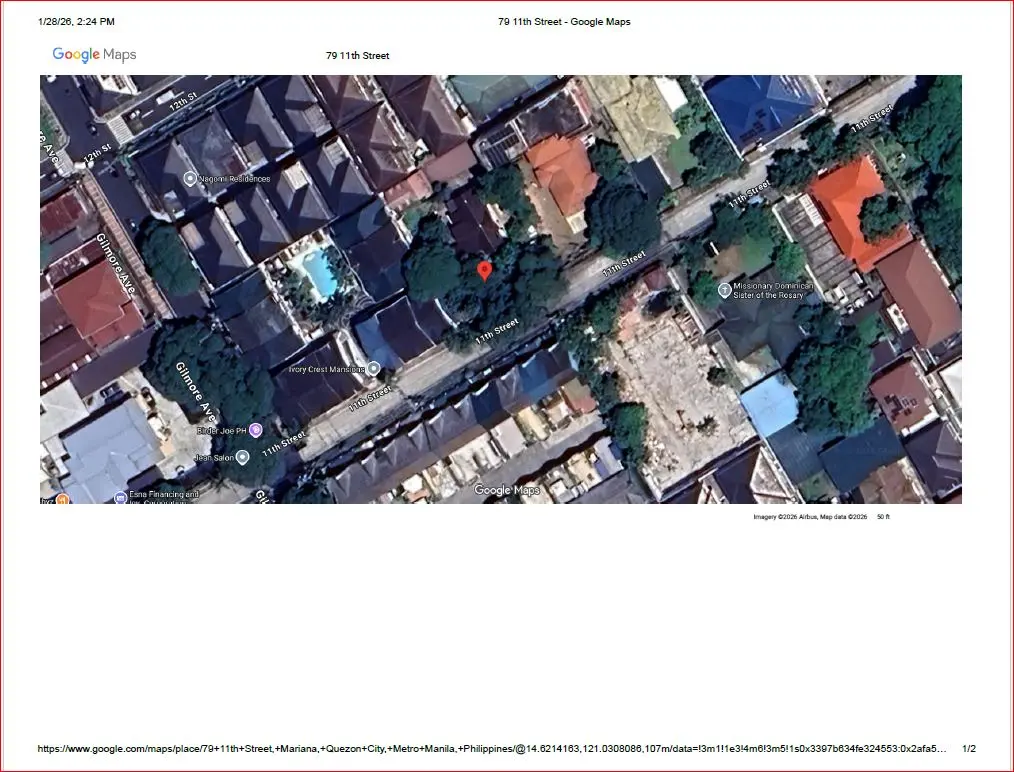
Task: Click the Esna Financing blue marker icon
Action: tap(120, 496)
